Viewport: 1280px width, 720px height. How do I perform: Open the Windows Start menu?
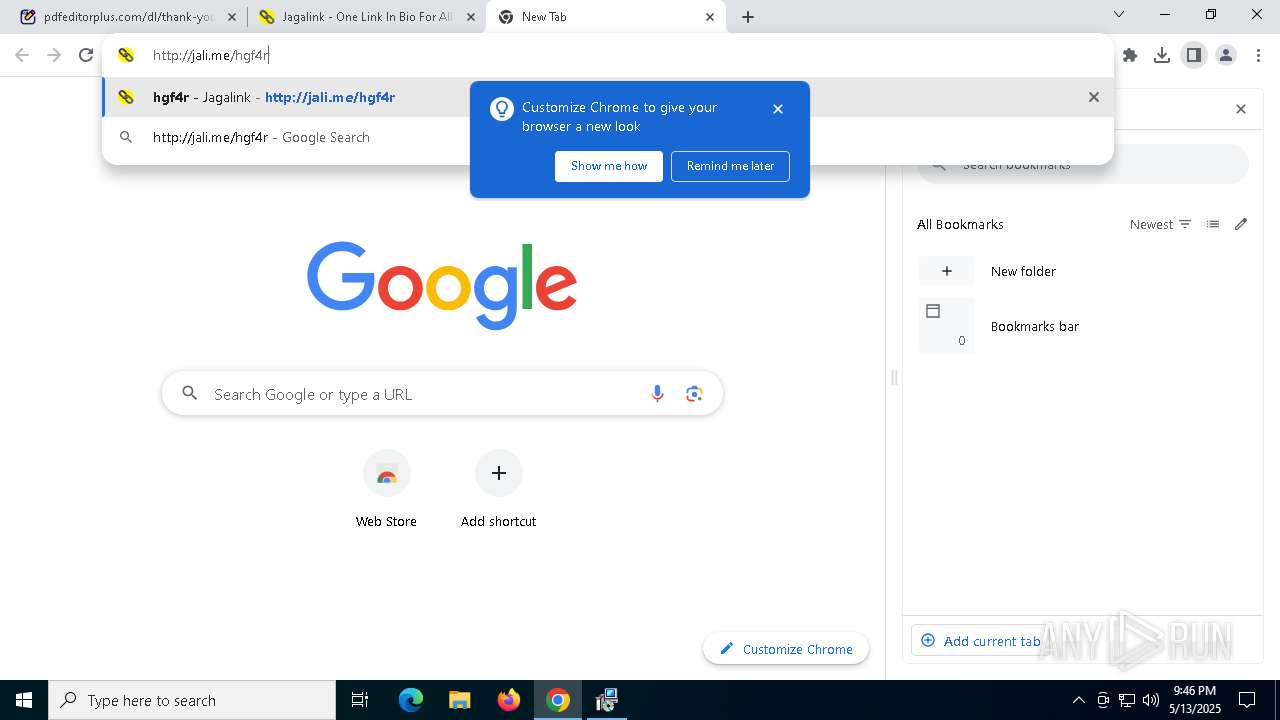pyautogui.click(x=24, y=700)
